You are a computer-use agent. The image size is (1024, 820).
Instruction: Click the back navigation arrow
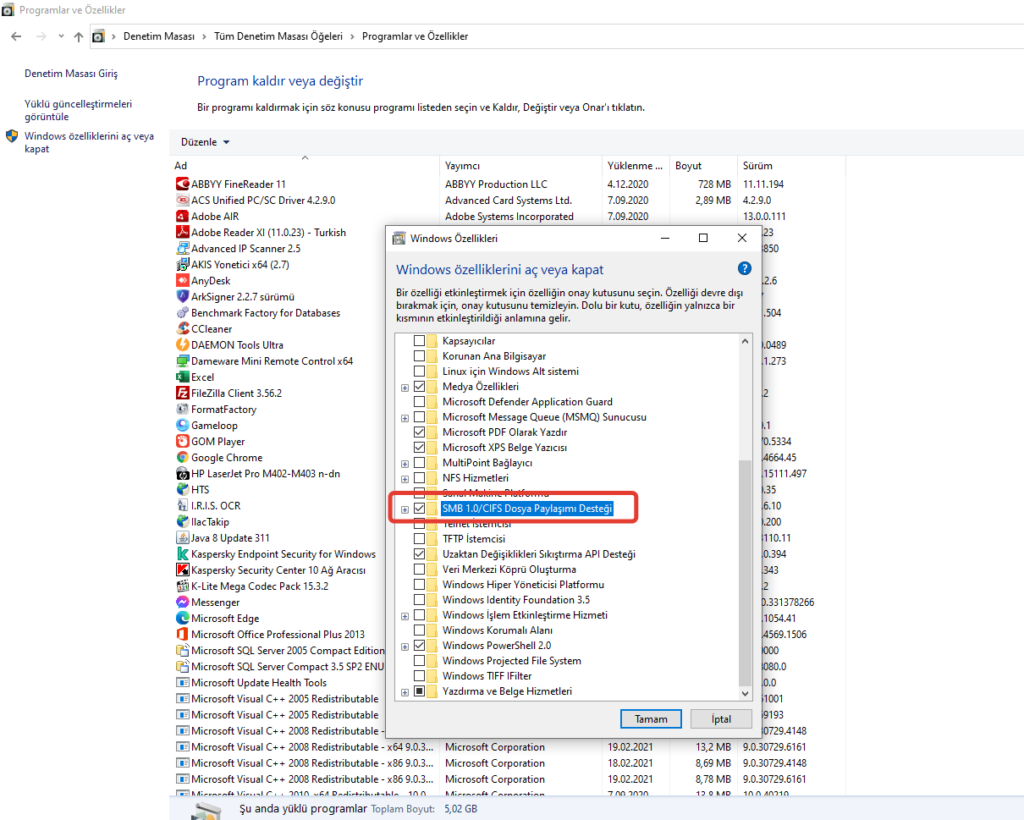tap(16, 36)
